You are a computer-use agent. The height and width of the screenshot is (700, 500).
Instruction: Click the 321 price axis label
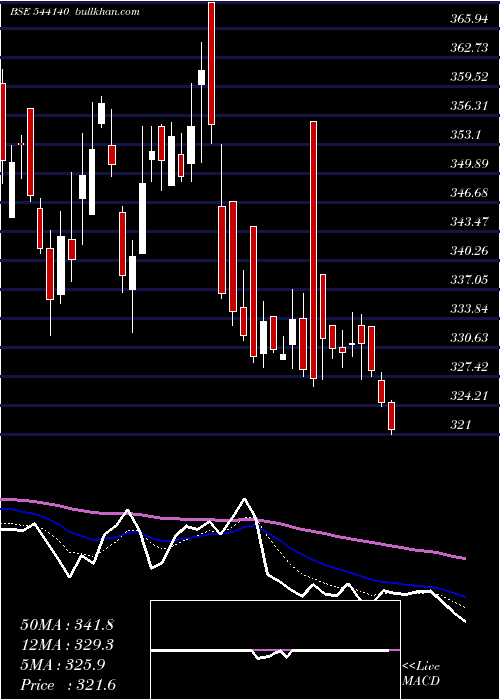click(460, 425)
